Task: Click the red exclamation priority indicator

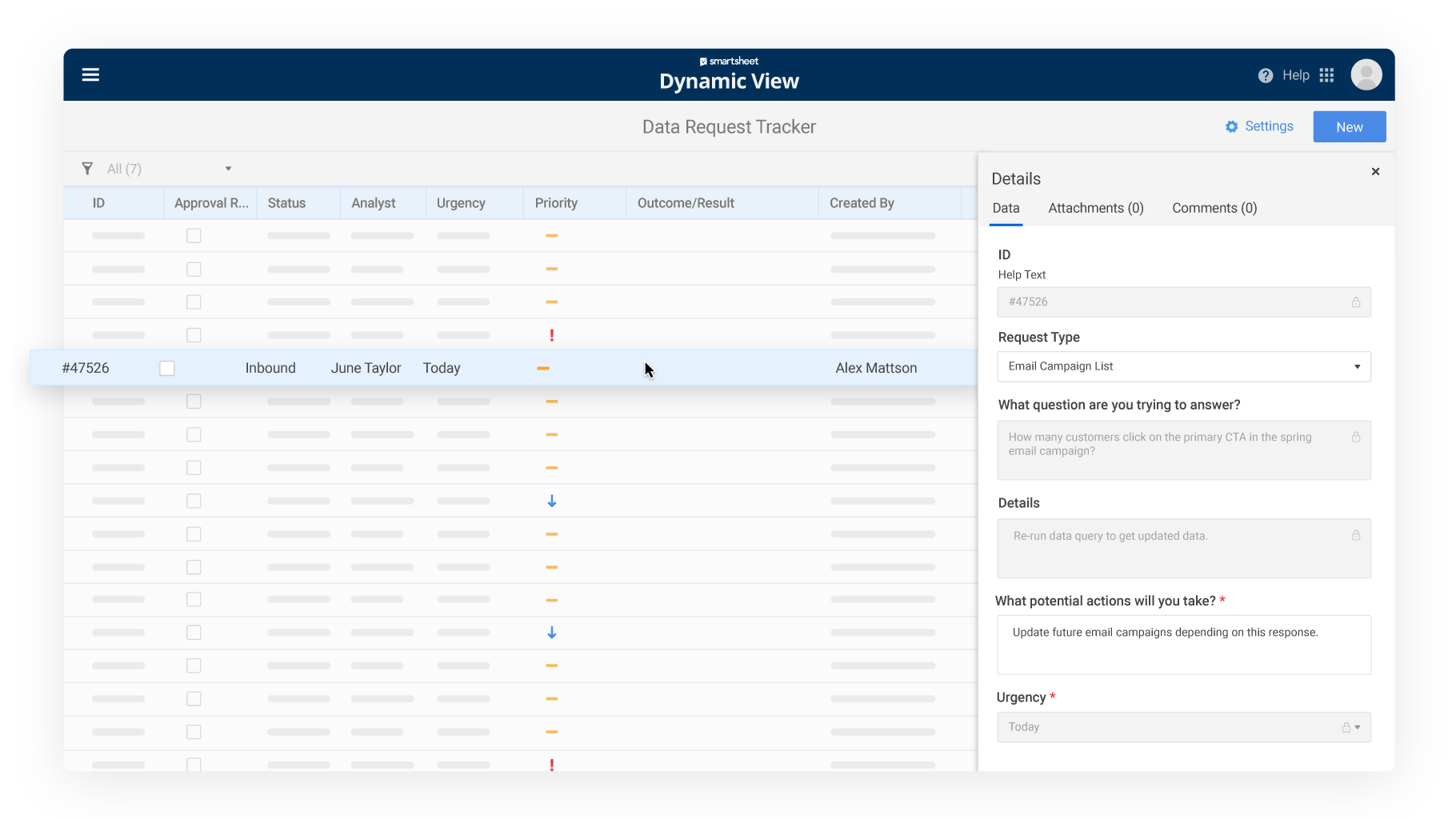Action: (x=552, y=335)
